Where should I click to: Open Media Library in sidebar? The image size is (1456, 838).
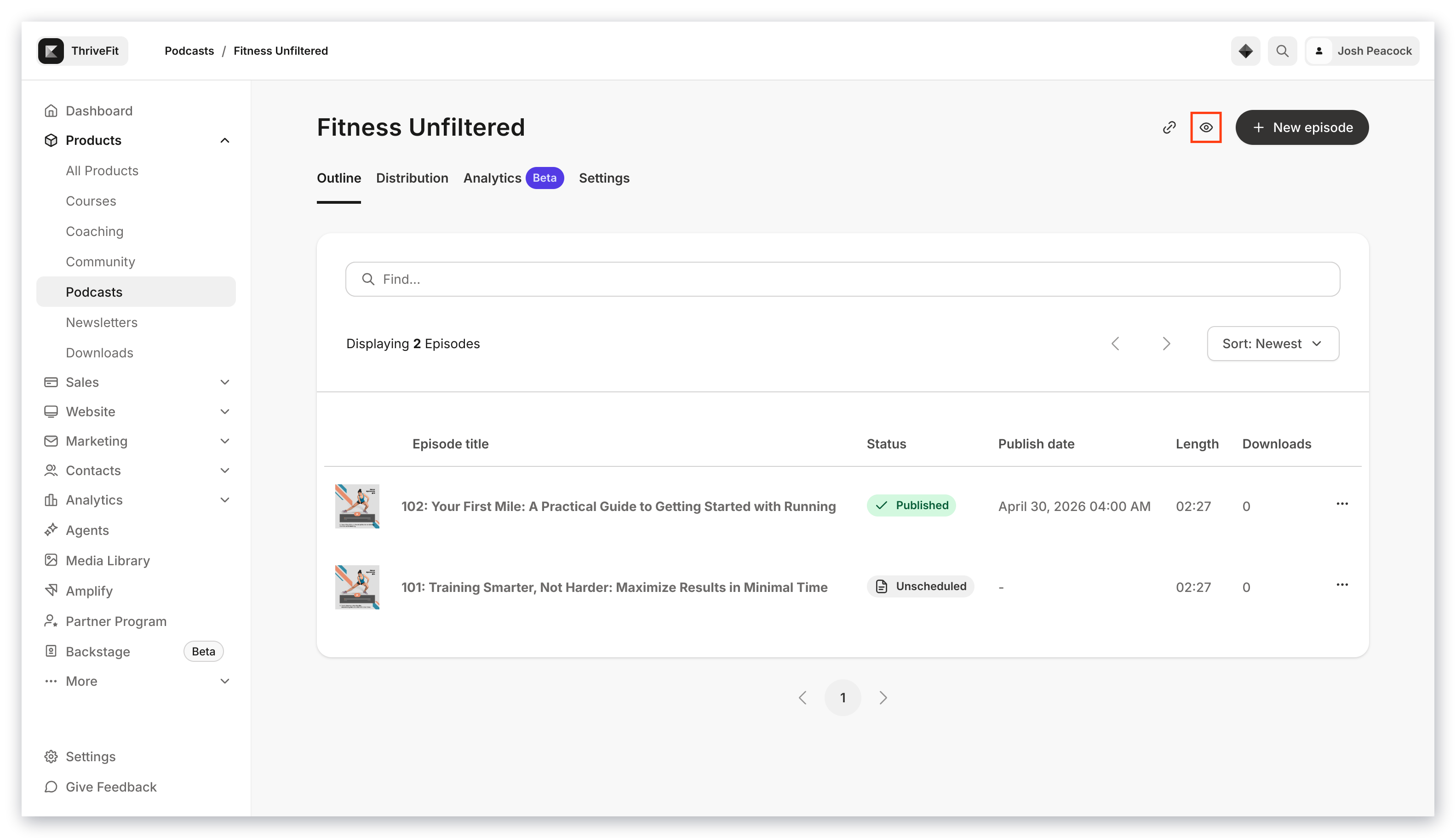pos(108,561)
